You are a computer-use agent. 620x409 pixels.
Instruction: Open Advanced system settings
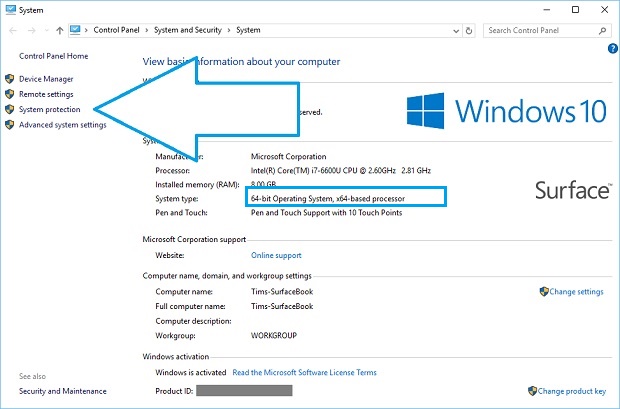click(63, 125)
